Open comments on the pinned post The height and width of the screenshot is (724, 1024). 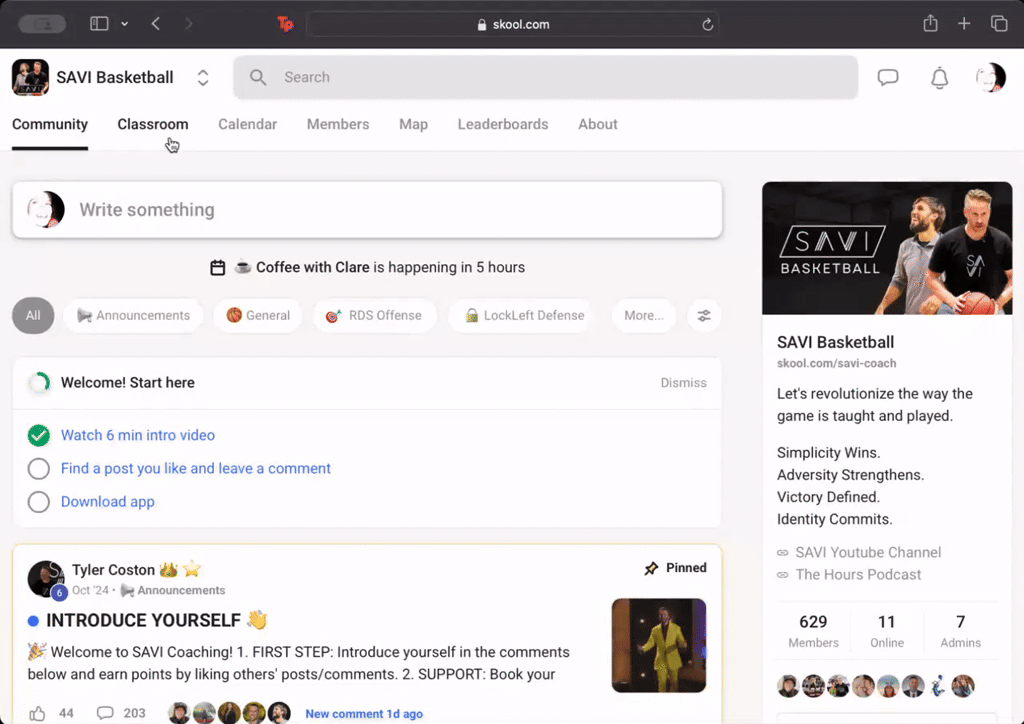click(105, 713)
